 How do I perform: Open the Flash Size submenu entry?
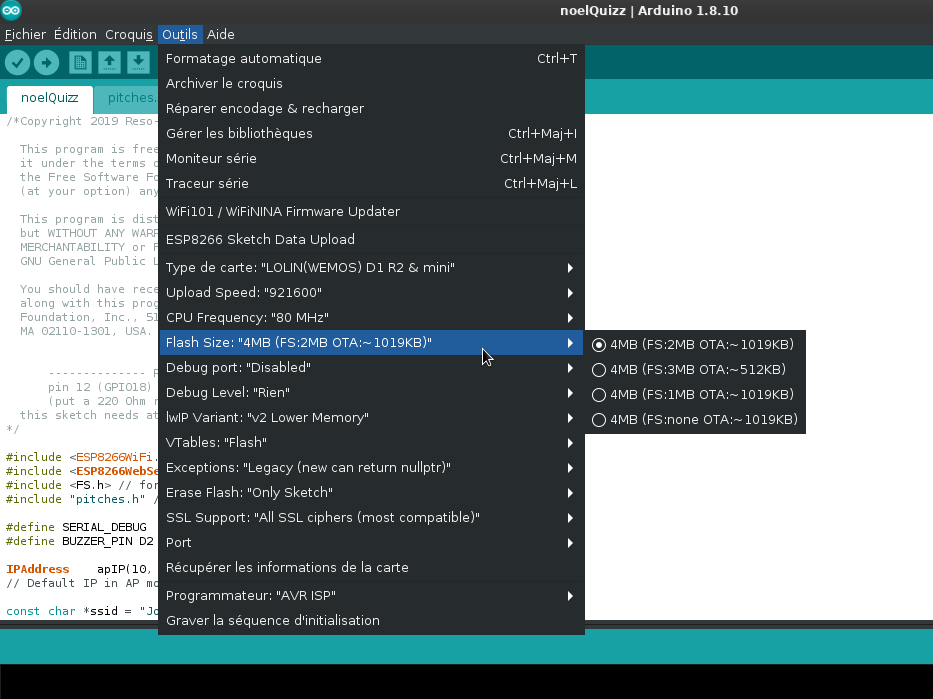coord(371,343)
